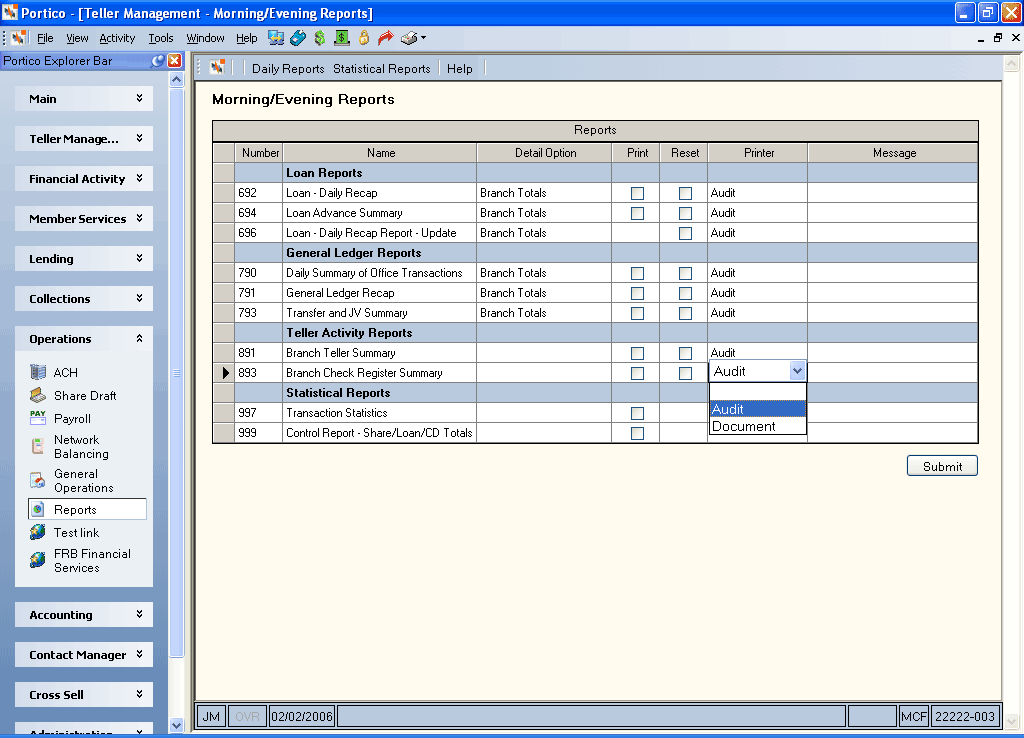Click explorer bar scroll up arrow
The image size is (1024, 738).
[x=176, y=80]
